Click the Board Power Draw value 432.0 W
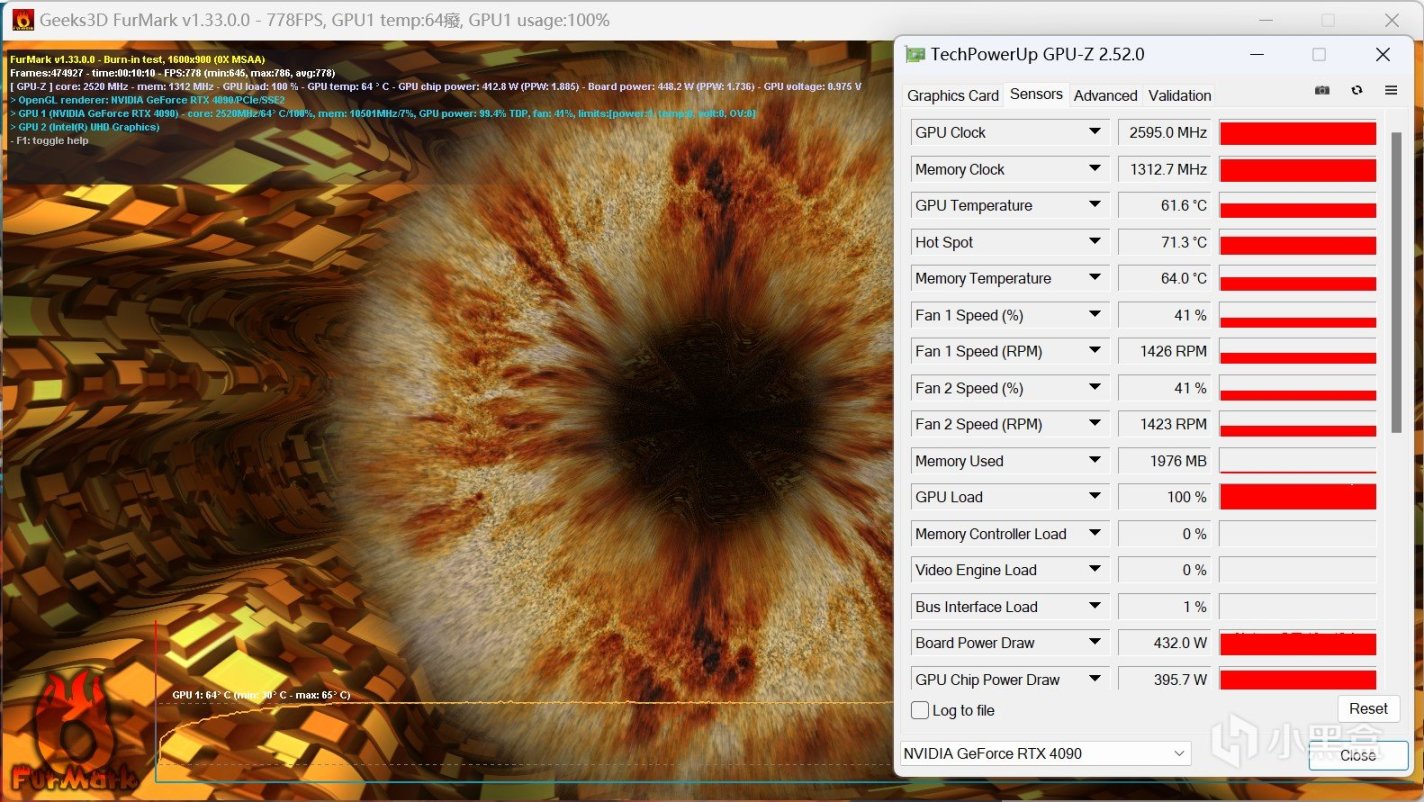Screen dimensions: 1424x802 [x=1163, y=643]
